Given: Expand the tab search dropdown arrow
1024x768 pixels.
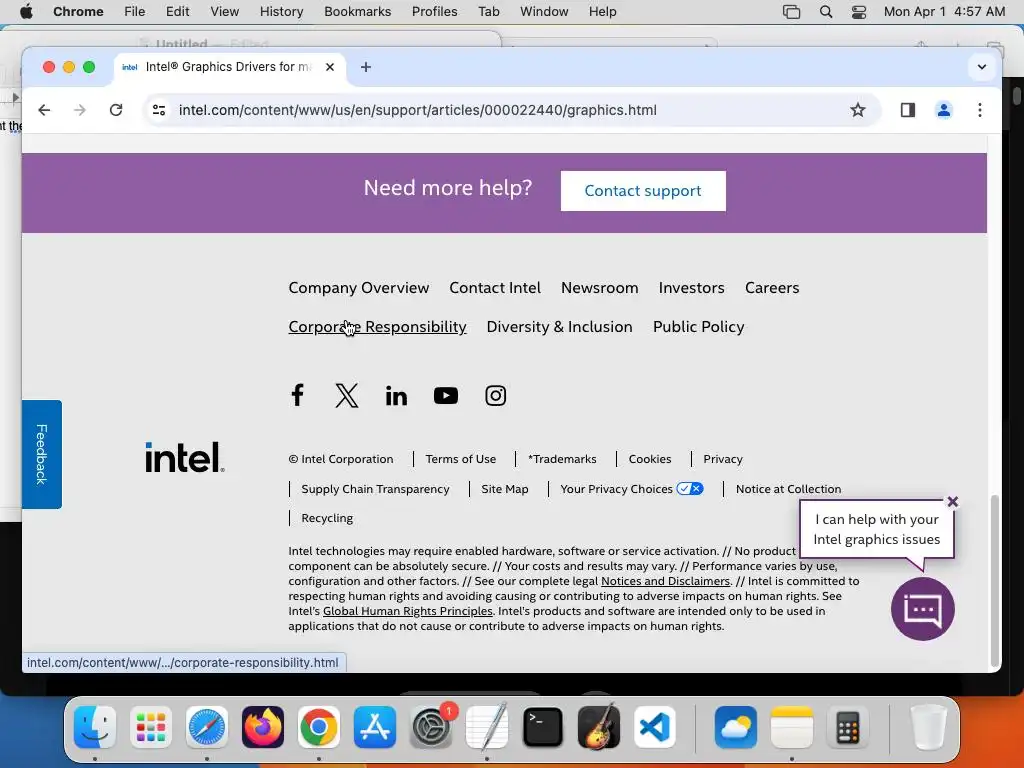Looking at the screenshot, I should coord(982,67).
